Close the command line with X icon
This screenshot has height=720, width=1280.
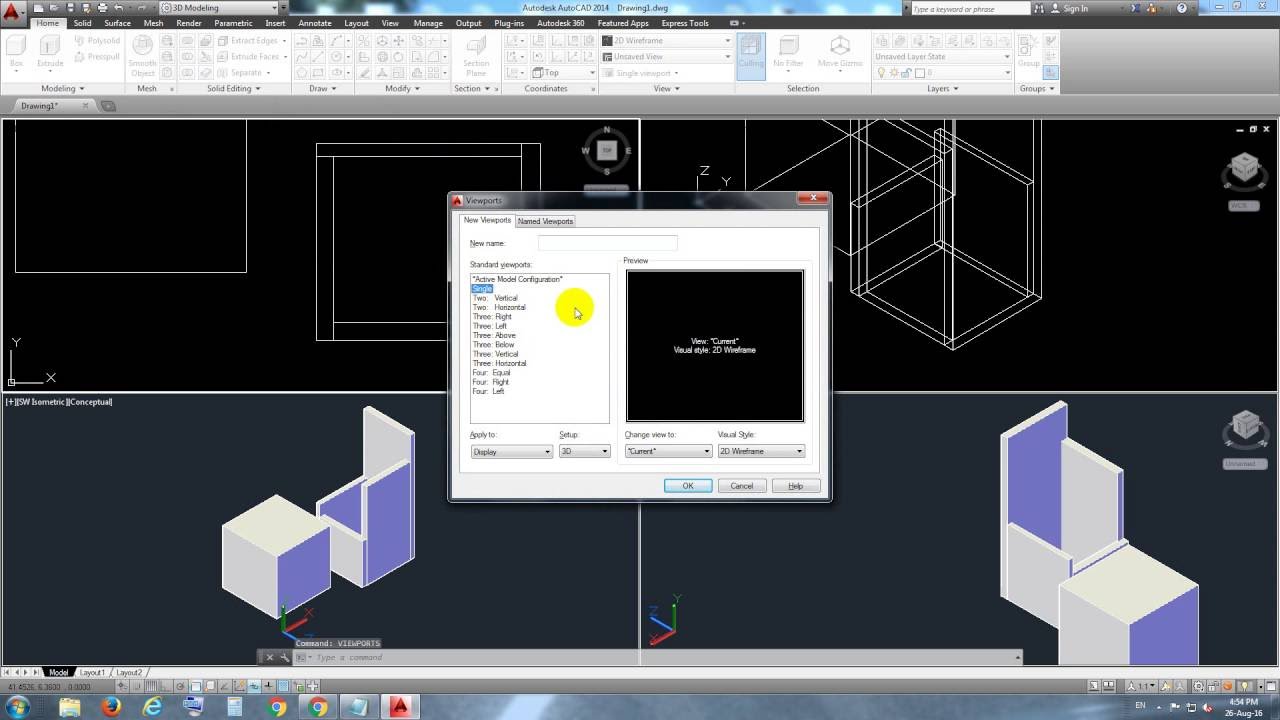point(270,657)
